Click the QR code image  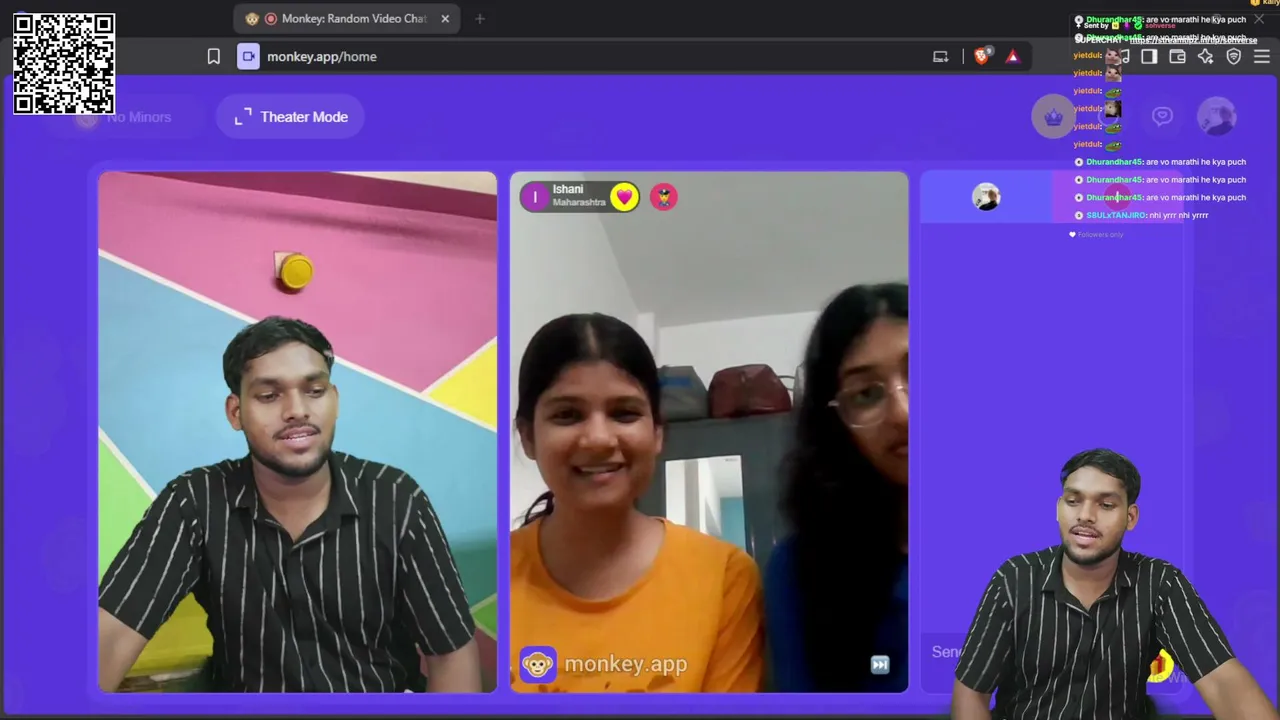64,64
